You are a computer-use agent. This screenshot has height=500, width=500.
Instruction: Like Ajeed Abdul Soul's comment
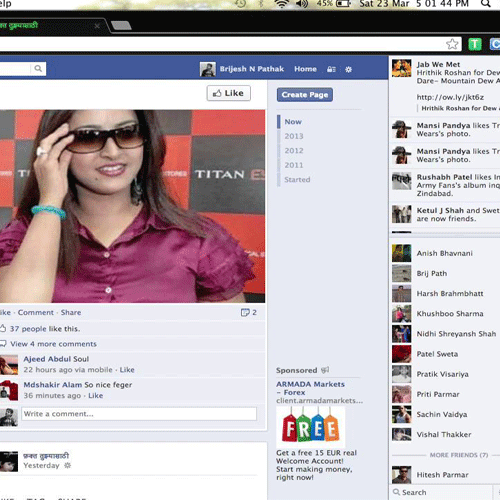point(127,370)
